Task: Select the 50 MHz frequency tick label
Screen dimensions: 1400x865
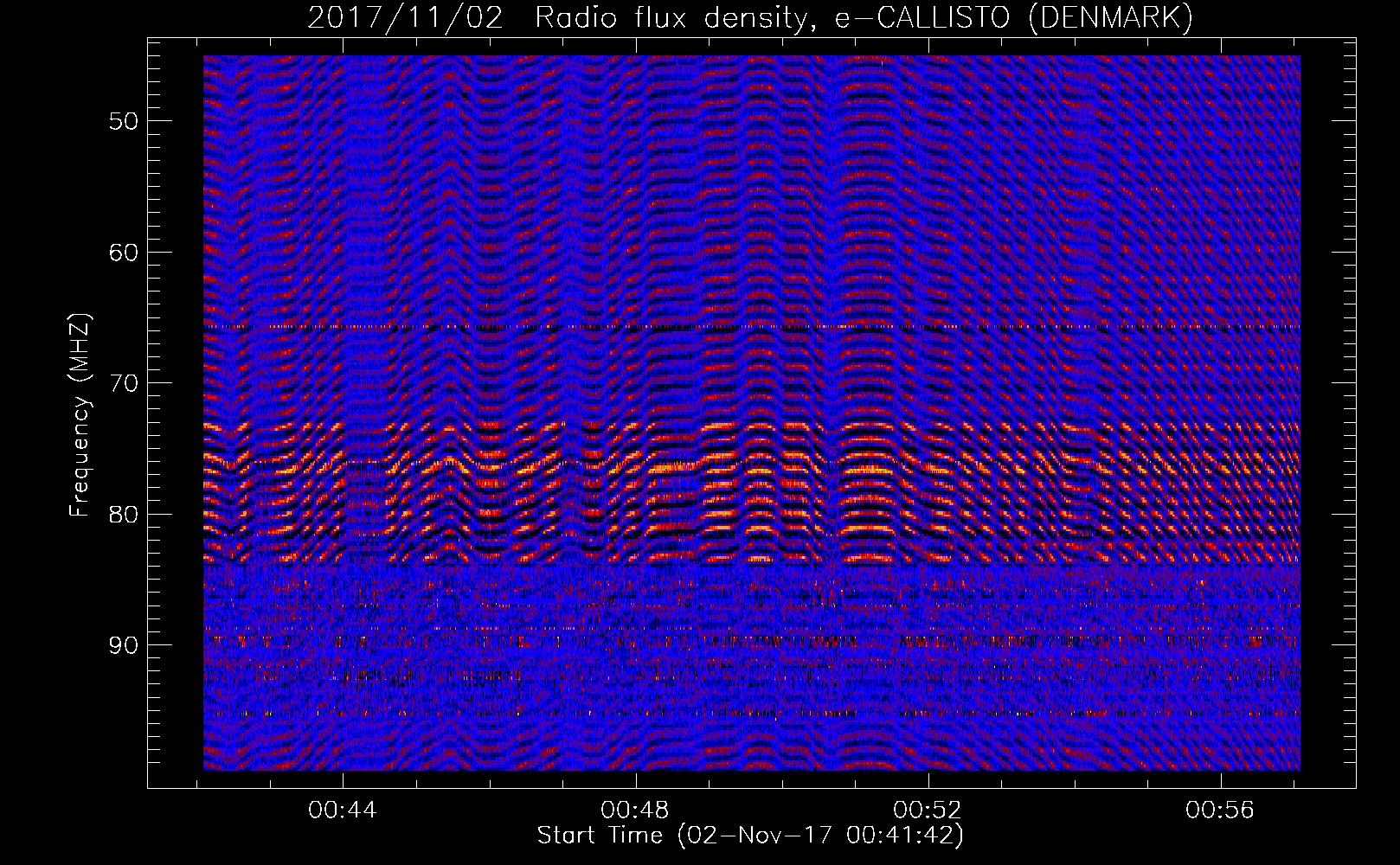Action: coord(124,121)
